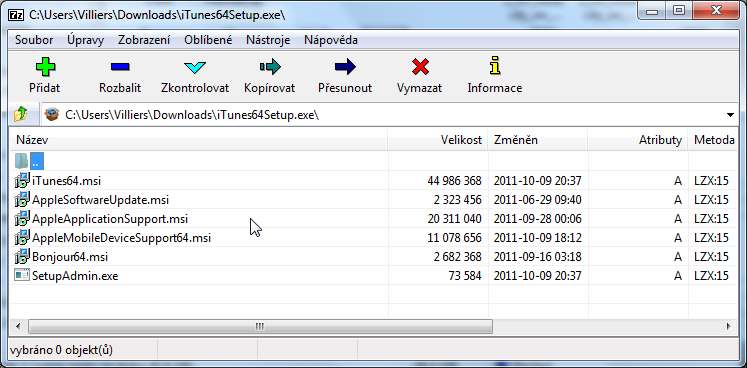This screenshot has width=747, height=368.
Task: Click the blue minus Rozbalit icon
Action: [120, 67]
